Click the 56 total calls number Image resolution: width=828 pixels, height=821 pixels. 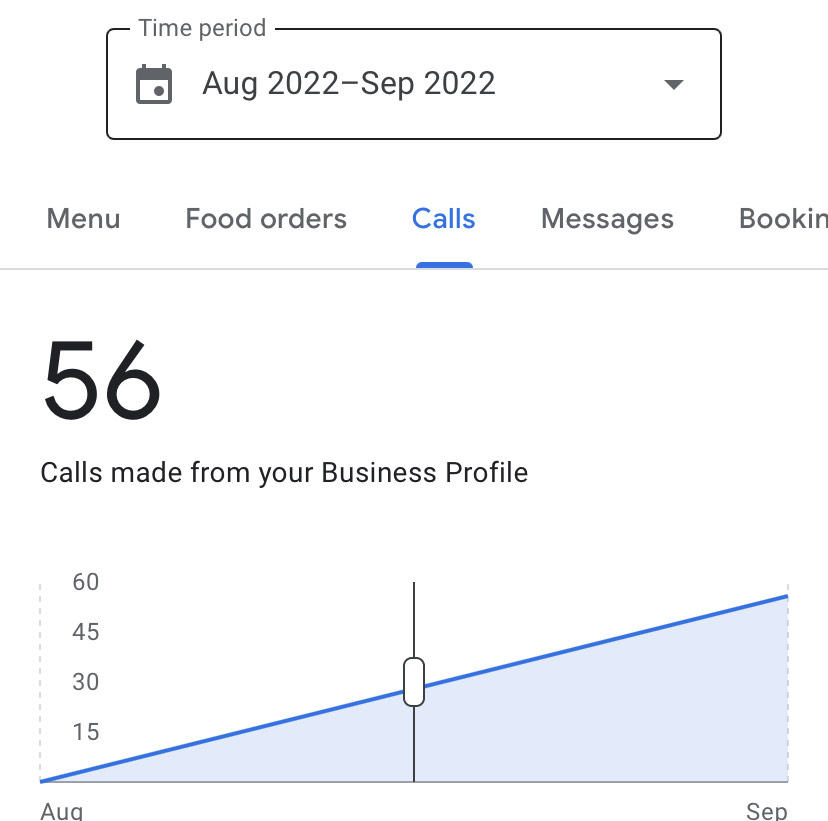pos(101,380)
